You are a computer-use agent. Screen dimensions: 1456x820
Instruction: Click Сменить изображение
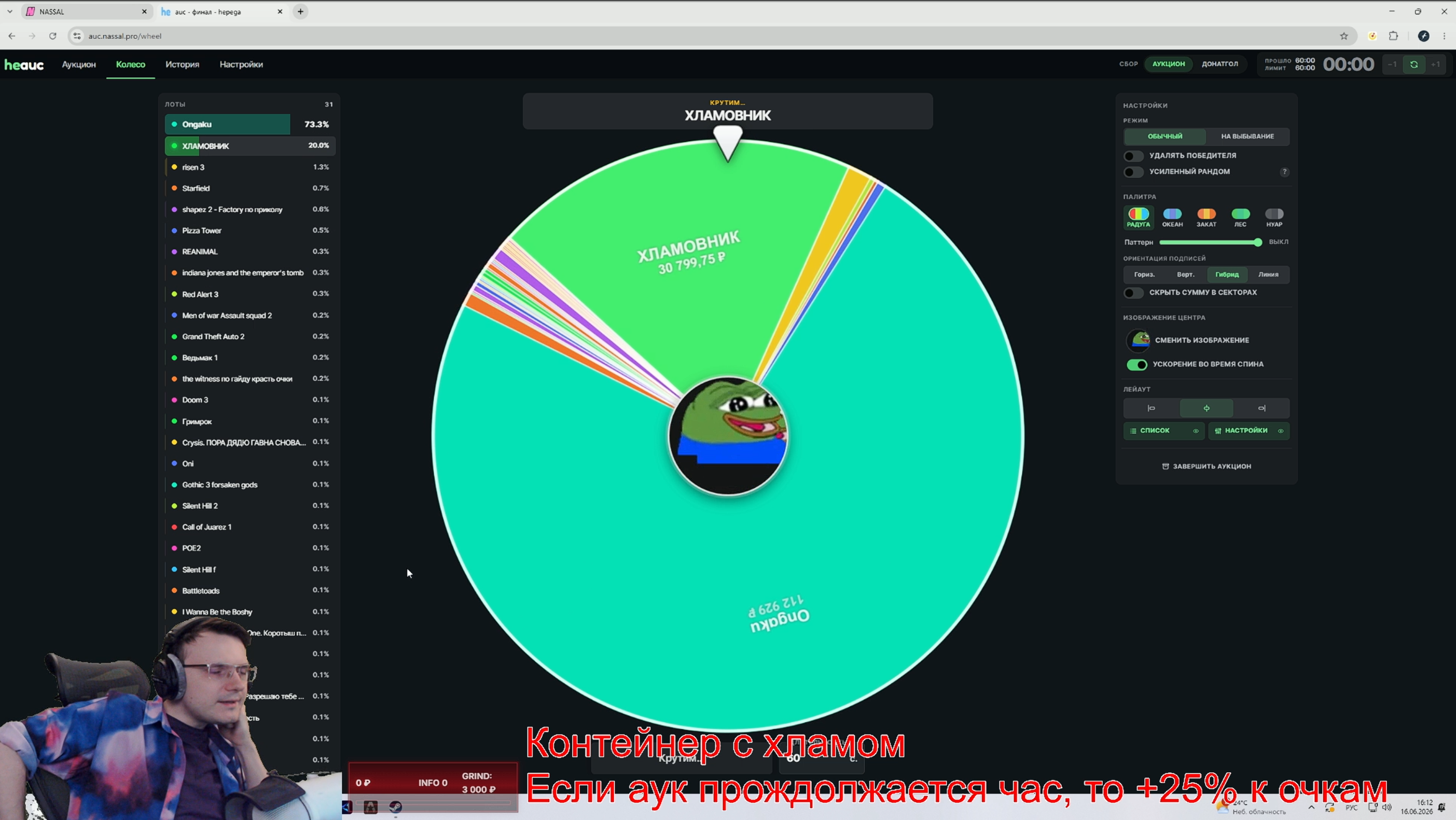coord(1202,340)
